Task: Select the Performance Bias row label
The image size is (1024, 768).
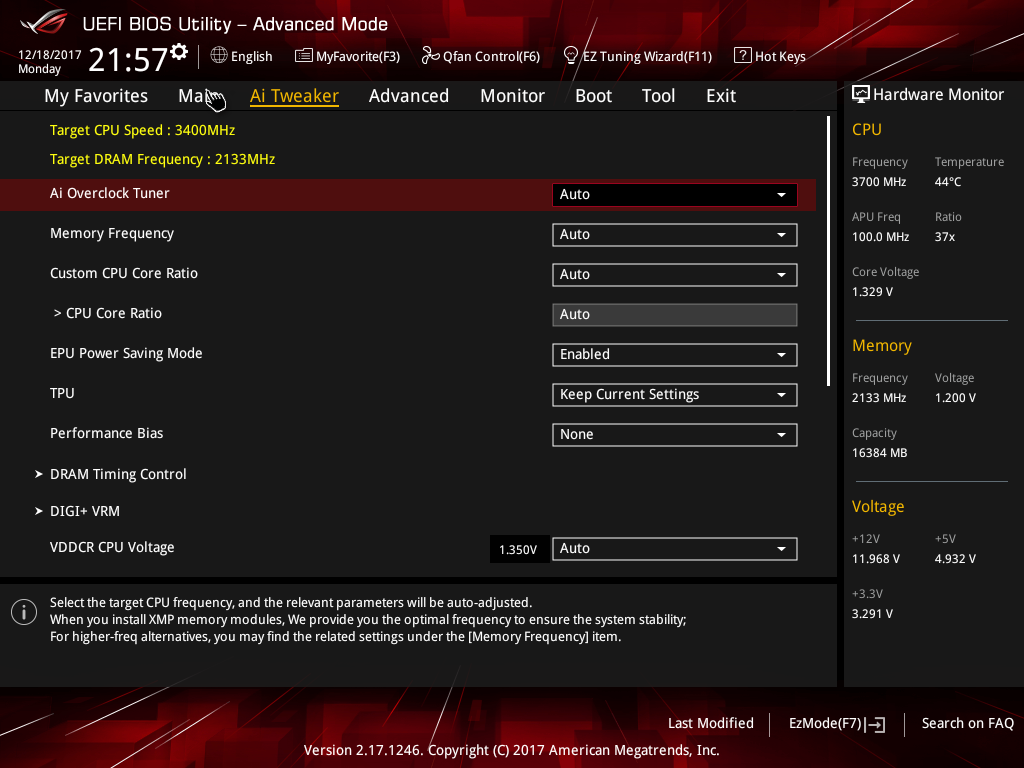Action: (106, 433)
